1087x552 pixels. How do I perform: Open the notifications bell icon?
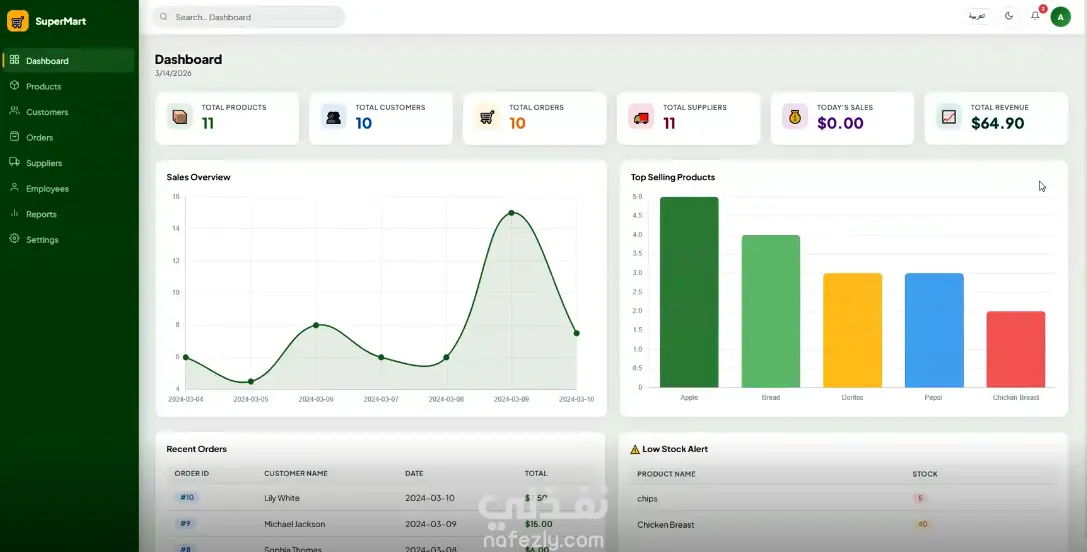point(1035,16)
